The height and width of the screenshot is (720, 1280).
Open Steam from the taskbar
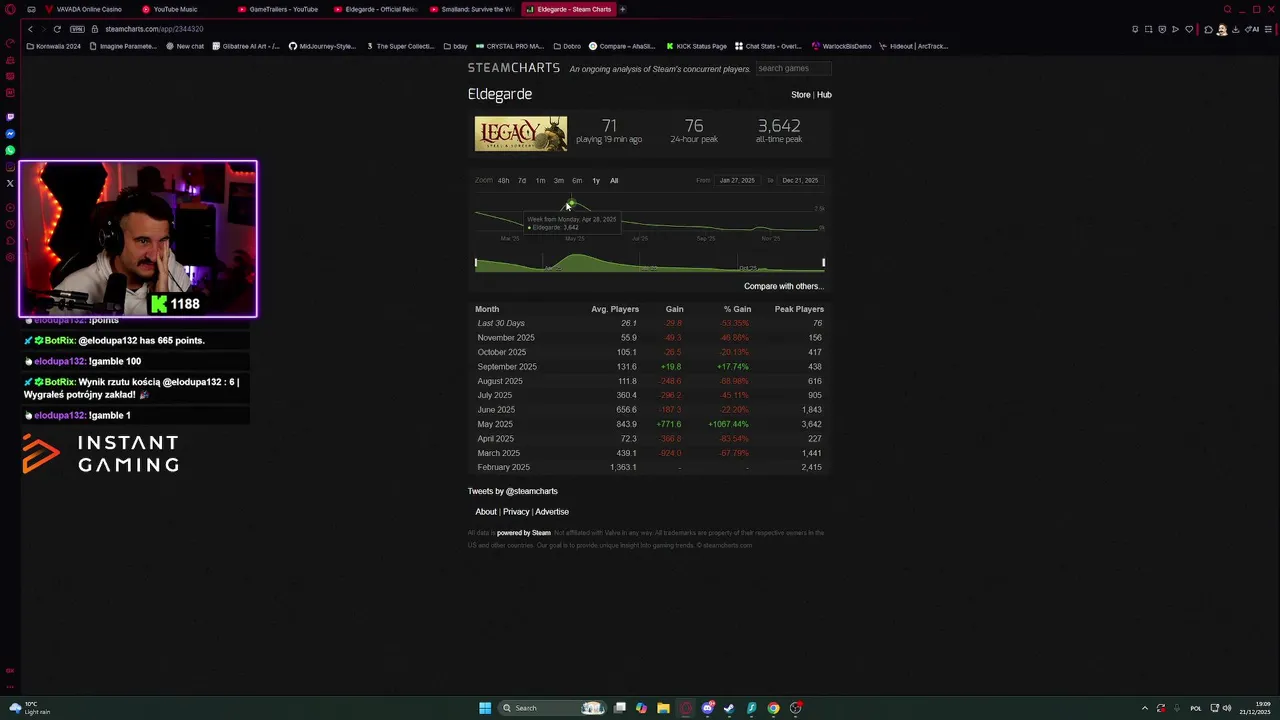(729, 708)
